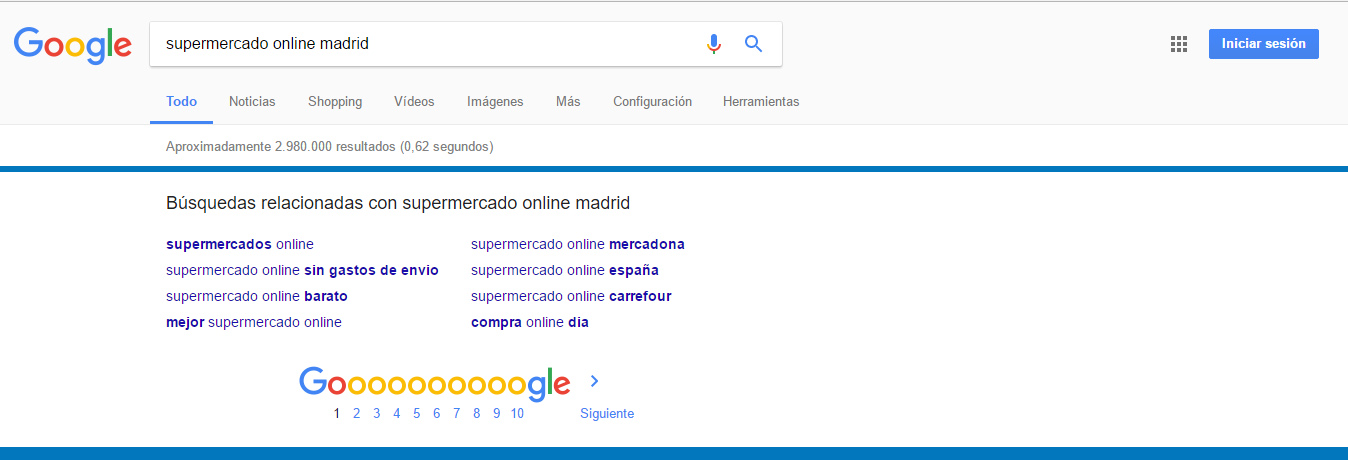
Task: Switch to the Imágenes tab
Action: coord(495,101)
